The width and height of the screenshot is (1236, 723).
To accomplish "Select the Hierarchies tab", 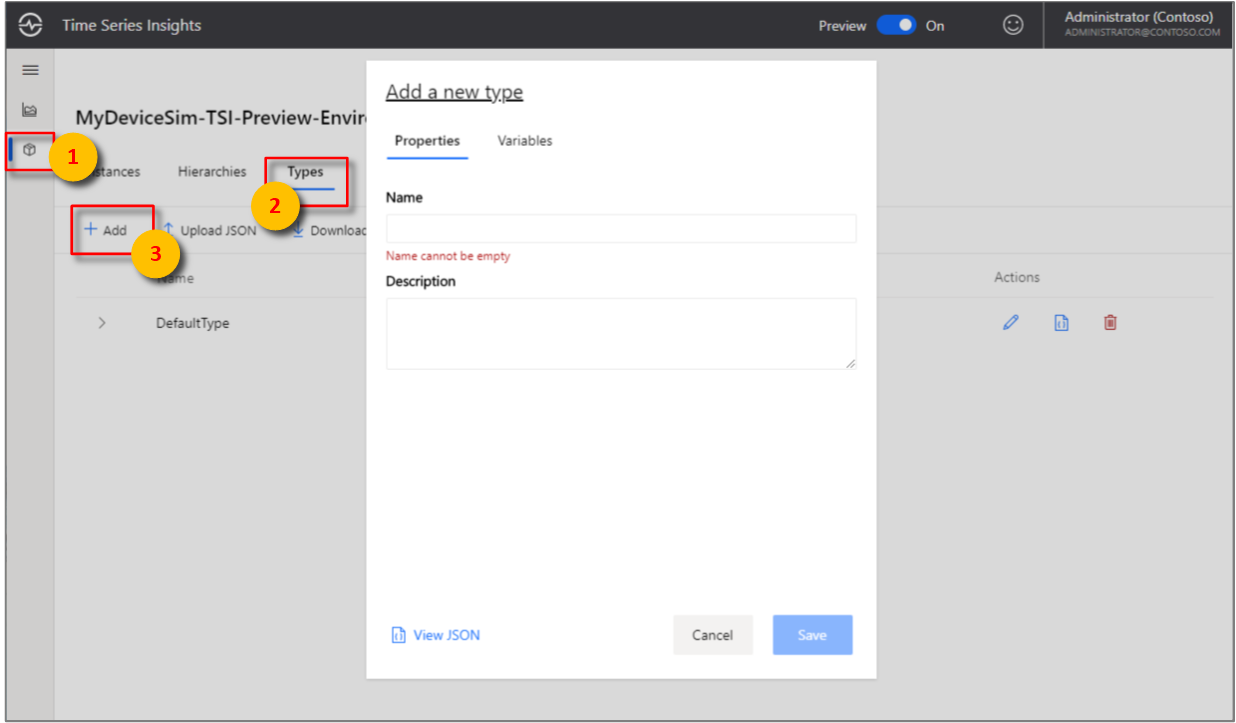I will (x=211, y=171).
